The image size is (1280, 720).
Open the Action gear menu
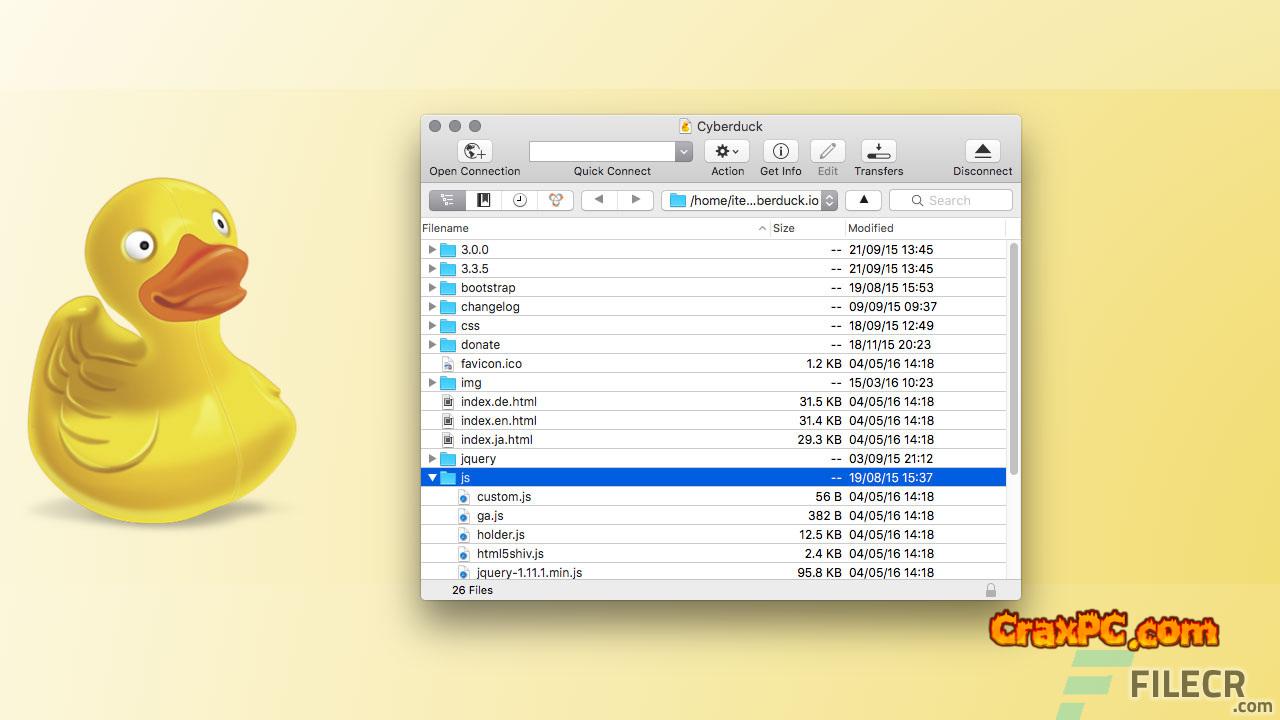click(727, 151)
